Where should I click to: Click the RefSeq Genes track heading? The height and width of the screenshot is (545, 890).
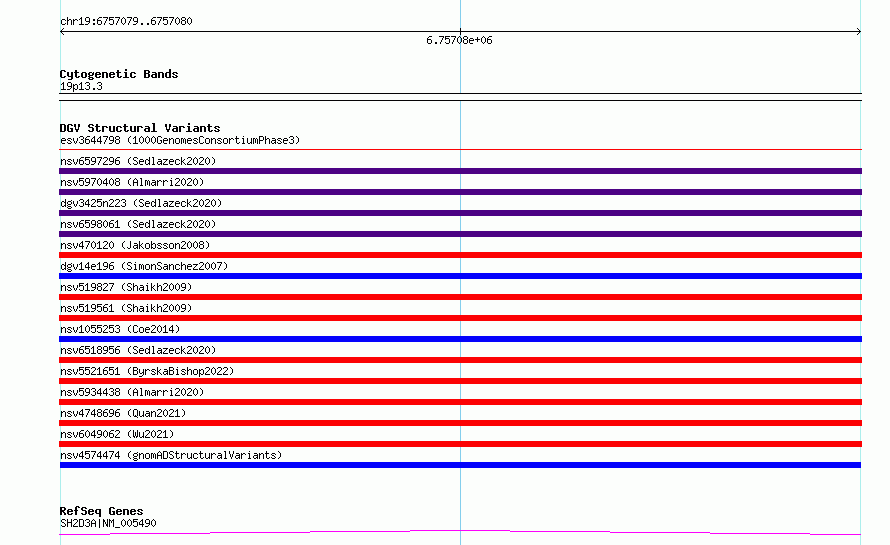pyautogui.click(x=101, y=511)
